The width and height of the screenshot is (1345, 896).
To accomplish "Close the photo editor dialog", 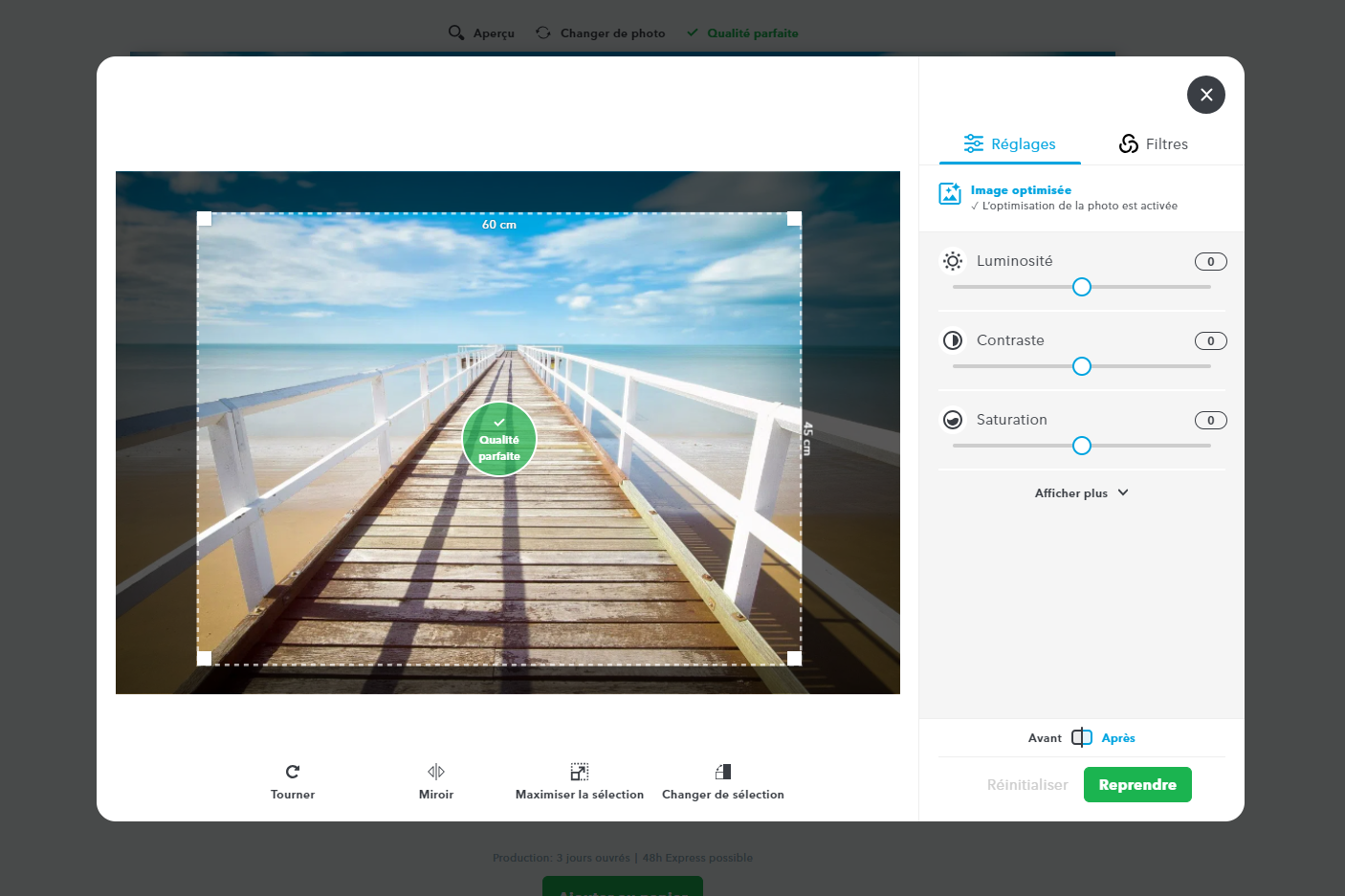I will point(1206,95).
